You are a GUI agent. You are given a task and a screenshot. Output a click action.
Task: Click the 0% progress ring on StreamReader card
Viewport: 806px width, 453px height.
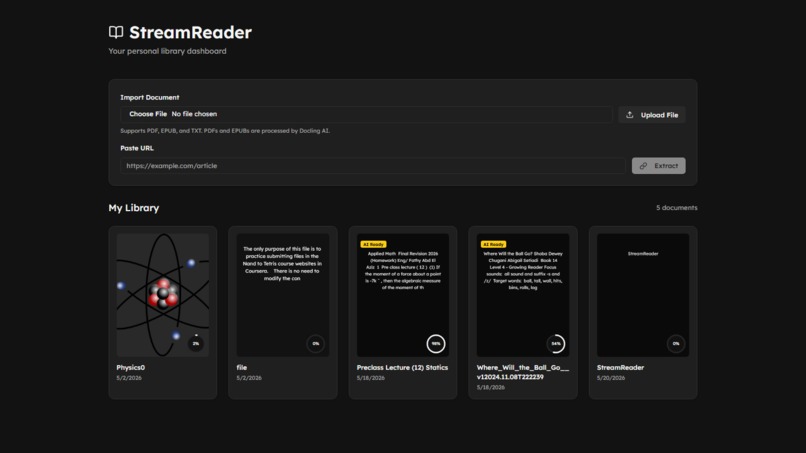pyautogui.click(x=676, y=343)
